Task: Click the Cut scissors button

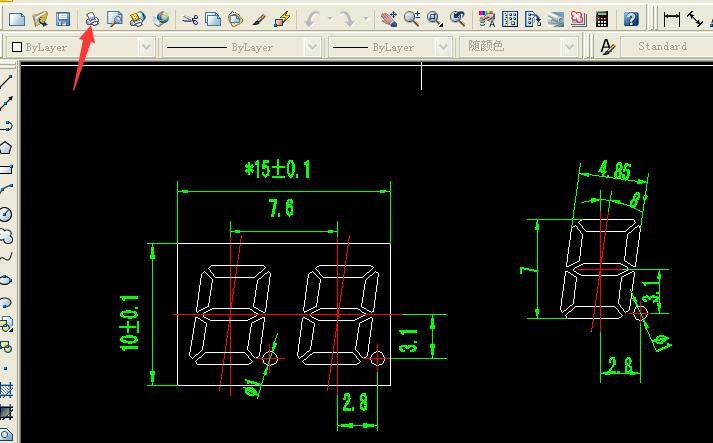Action: pos(190,19)
